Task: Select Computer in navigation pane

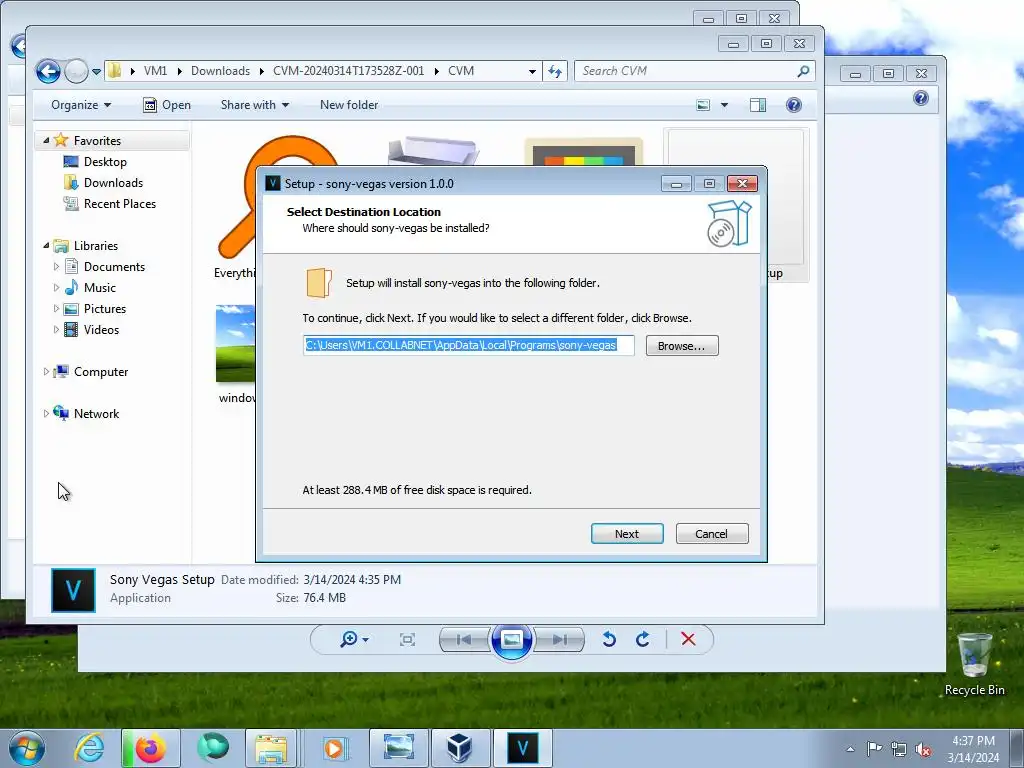Action: [100, 372]
